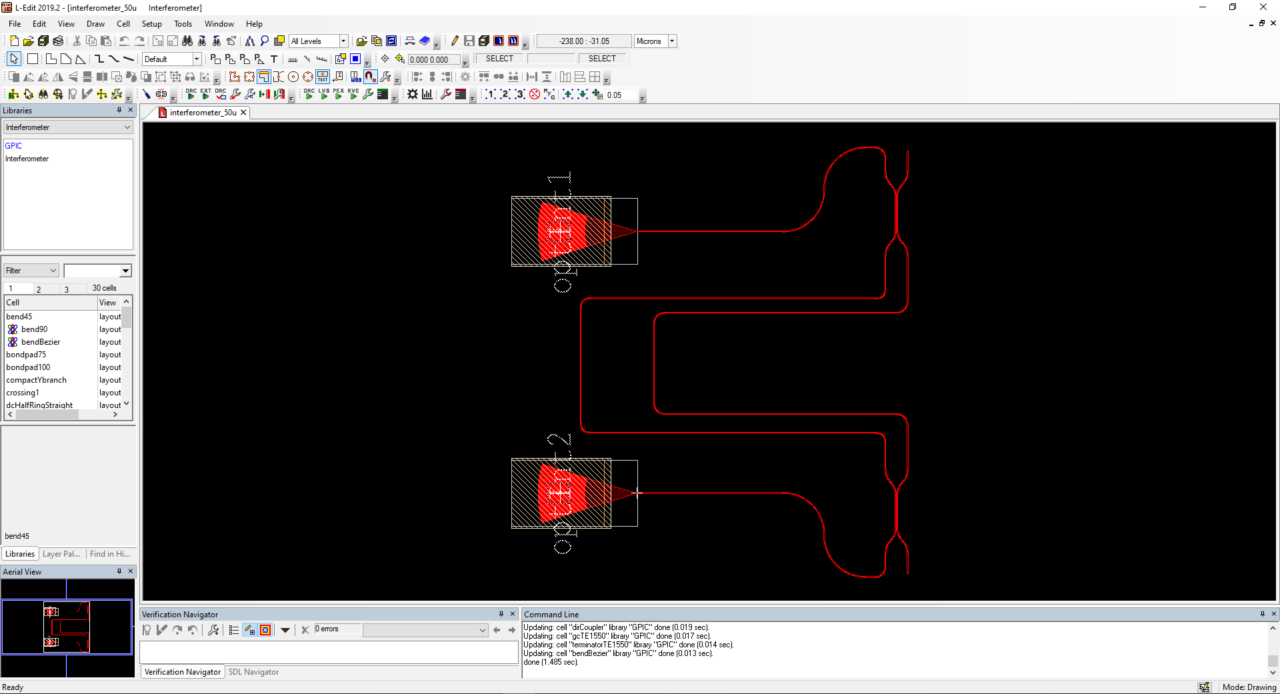
Task: Click the Run DRC play icon
Action: [190, 94]
